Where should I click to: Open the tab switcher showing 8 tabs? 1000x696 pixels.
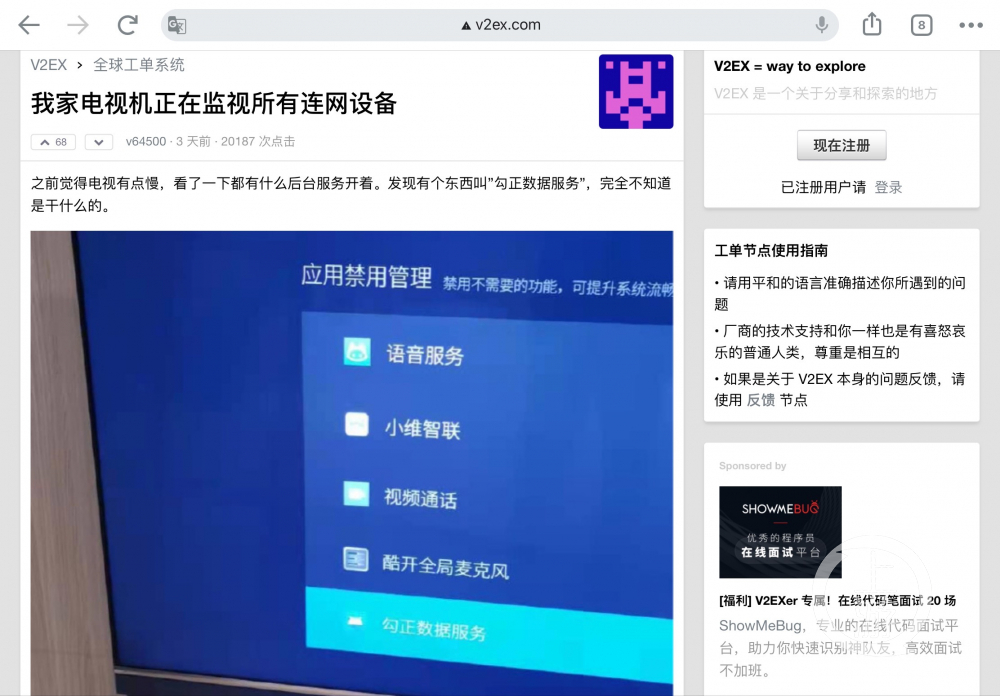pyautogui.click(x=920, y=25)
